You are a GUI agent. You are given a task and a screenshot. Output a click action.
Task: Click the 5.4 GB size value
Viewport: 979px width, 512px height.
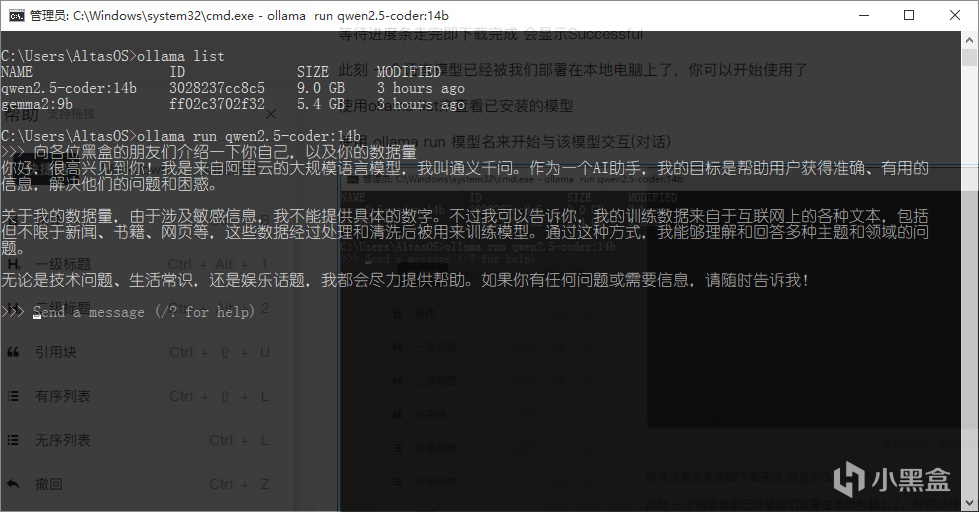[321, 104]
